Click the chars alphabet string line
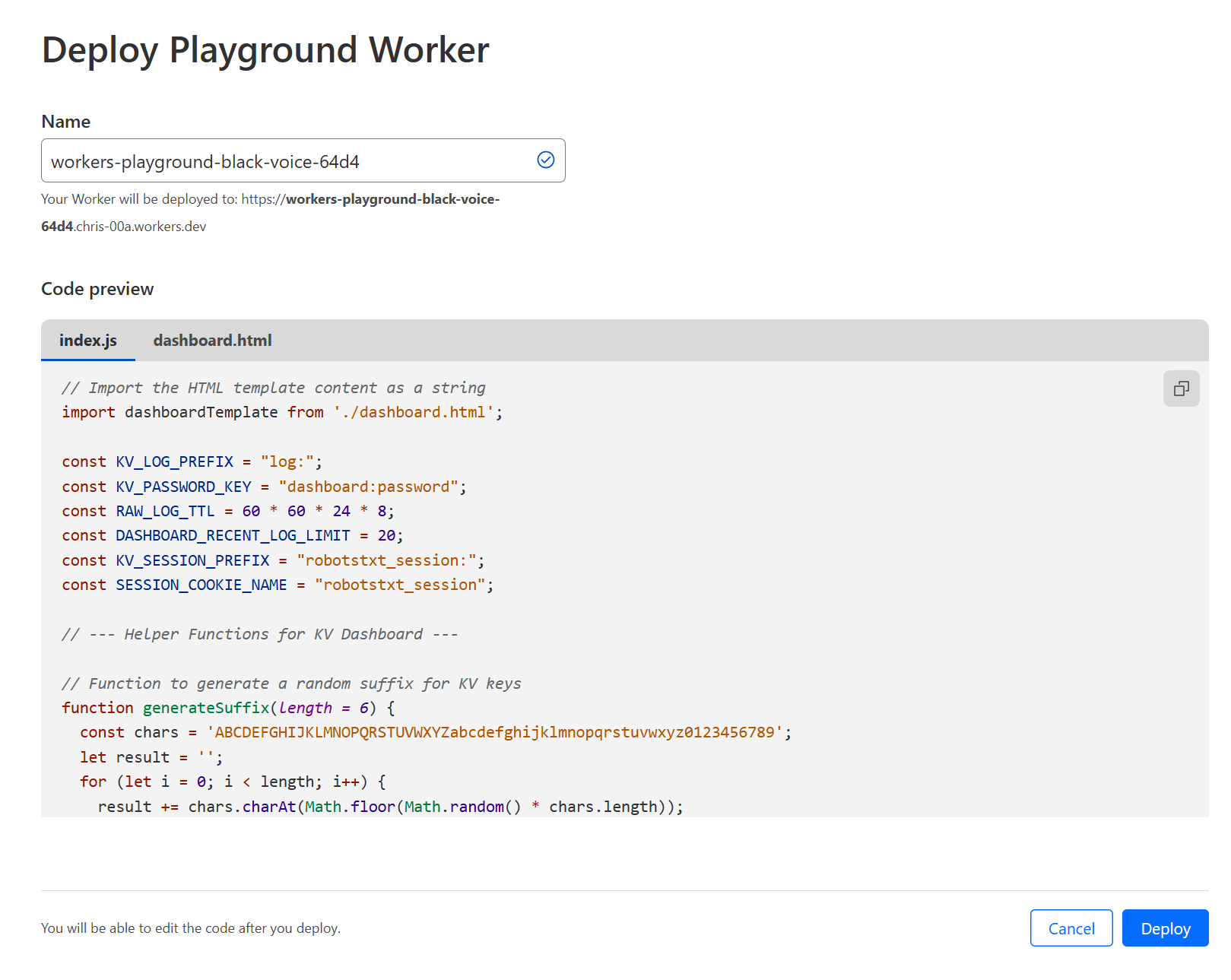The image size is (1231, 980). (x=435, y=732)
